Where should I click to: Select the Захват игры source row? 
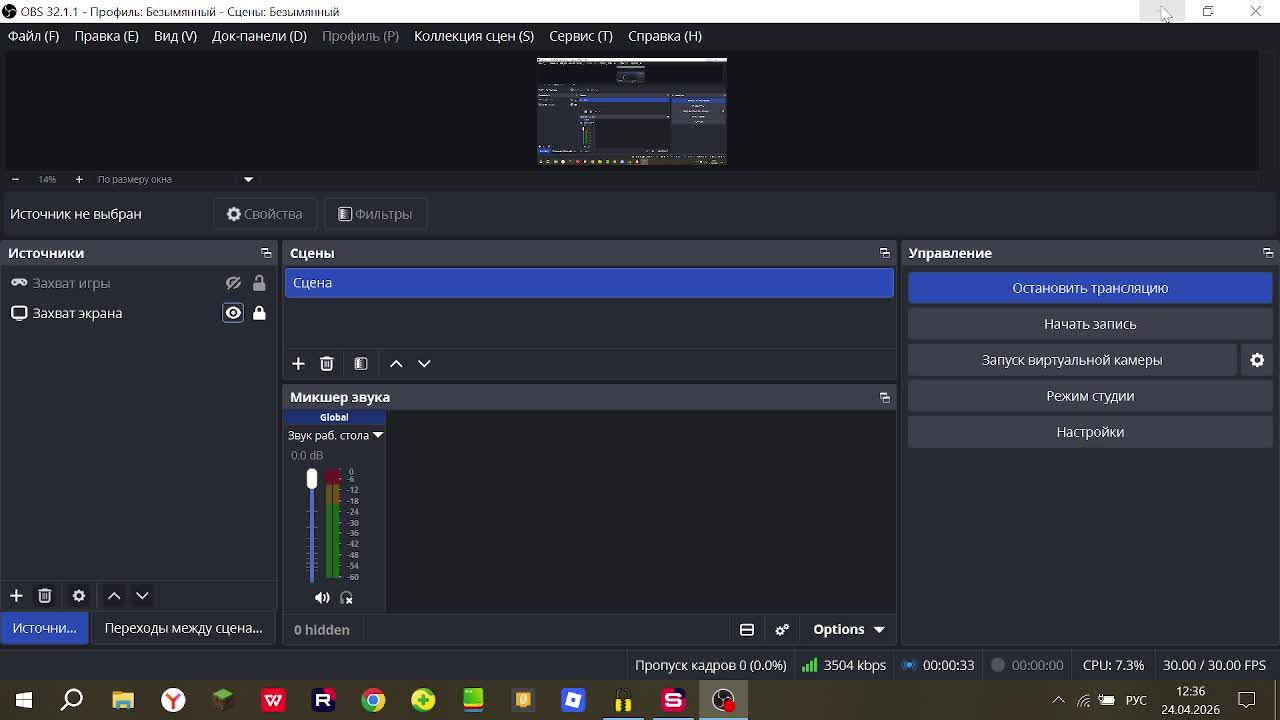[138, 283]
